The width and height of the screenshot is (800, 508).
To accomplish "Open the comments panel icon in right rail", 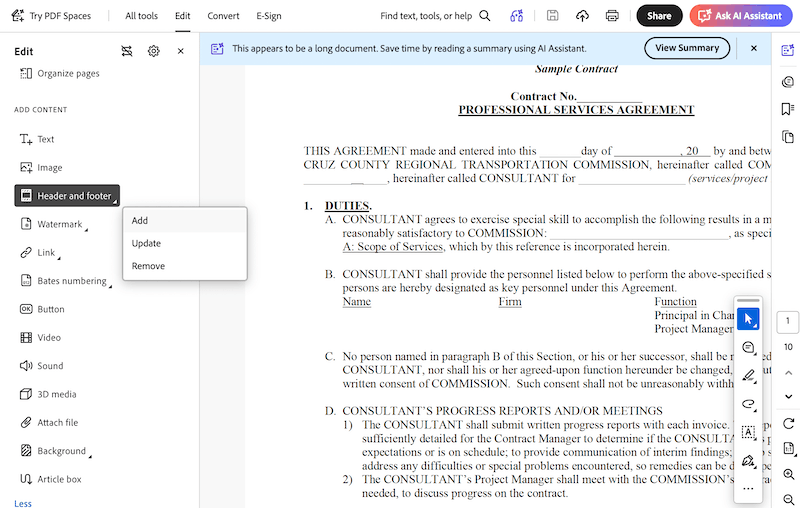I will [x=788, y=82].
